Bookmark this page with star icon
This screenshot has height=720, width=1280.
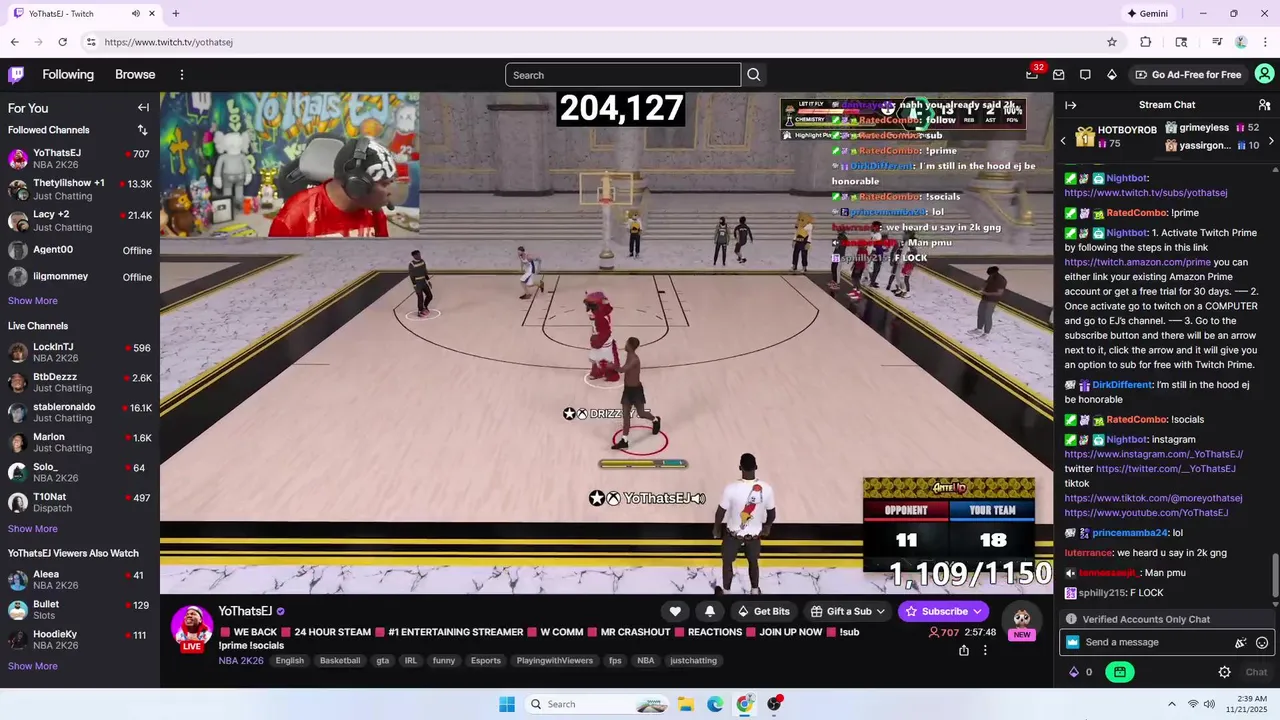coord(1111,42)
